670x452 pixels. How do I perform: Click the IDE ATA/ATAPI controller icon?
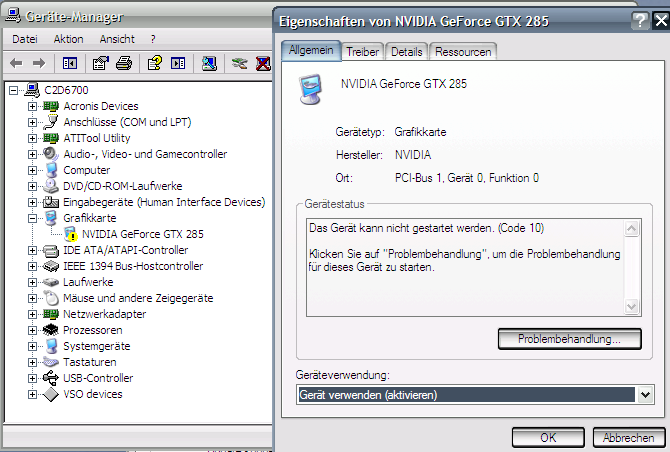pos(51,250)
